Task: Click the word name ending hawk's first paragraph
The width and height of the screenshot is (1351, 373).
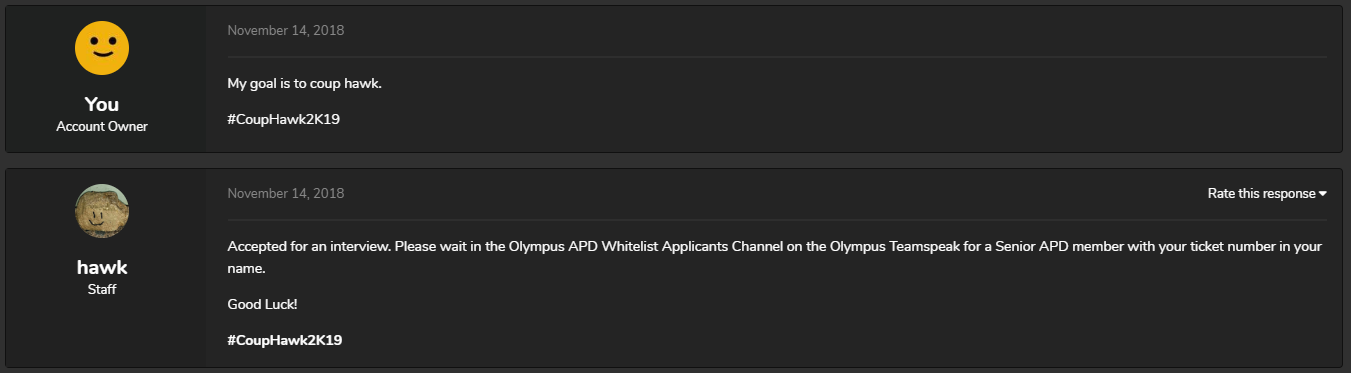Action: point(246,269)
